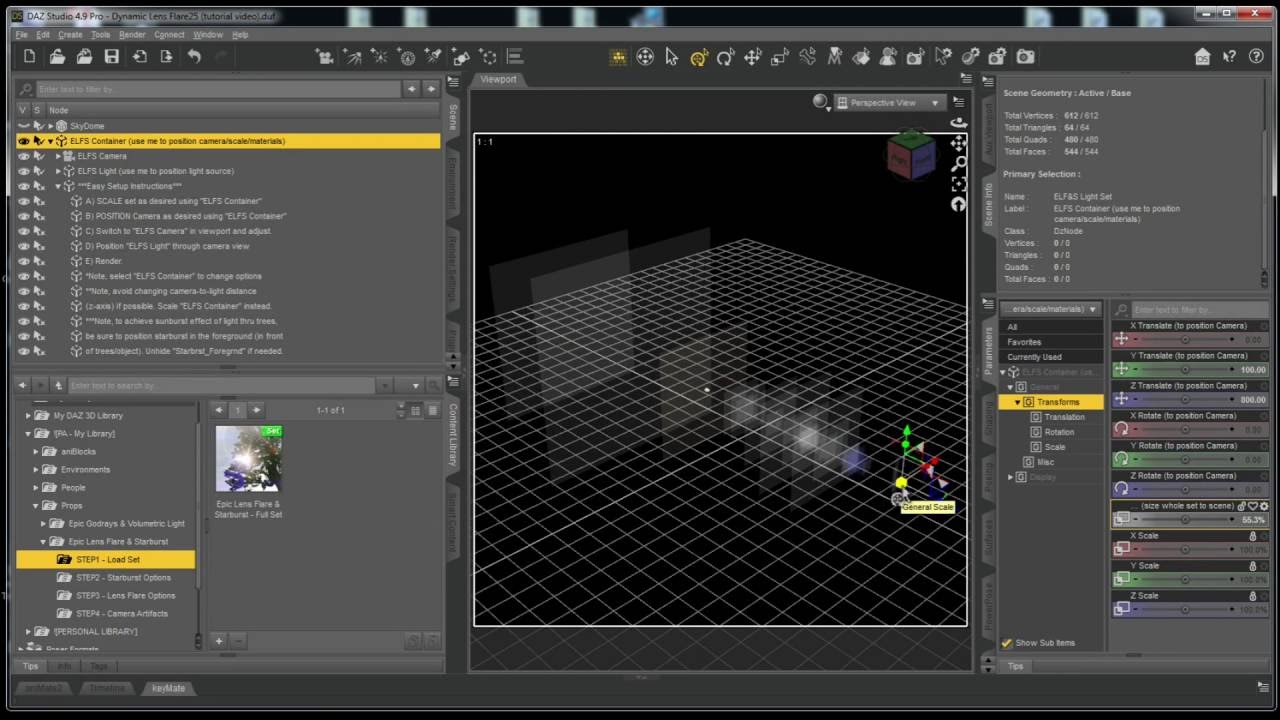The height and width of the screenshot is (720, 1280).
Task: Toggle visibility eye of E) Render row
Action: [x=24, y=261]
